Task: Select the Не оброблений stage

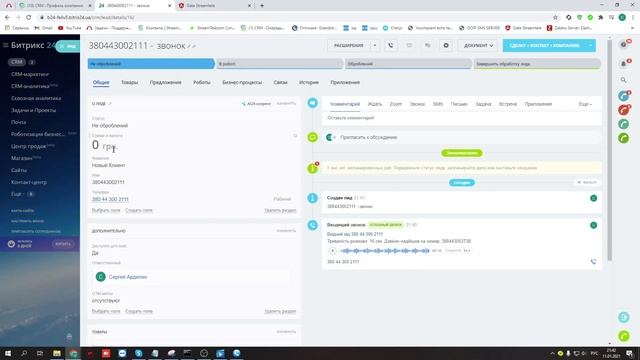Action: pos(151,64)
